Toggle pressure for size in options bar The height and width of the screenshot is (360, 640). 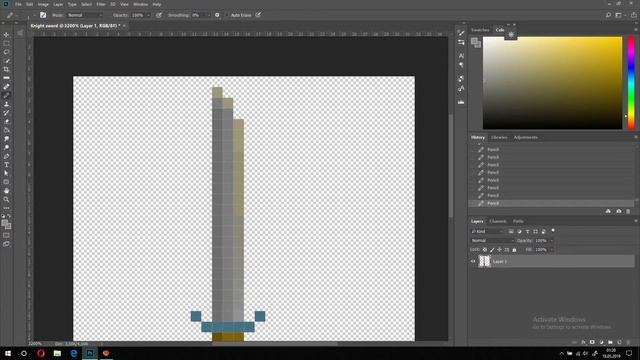258,15
